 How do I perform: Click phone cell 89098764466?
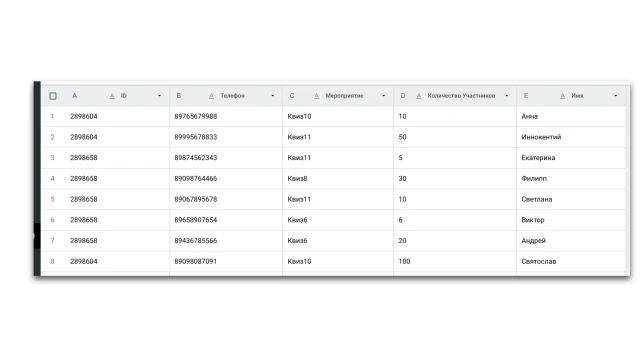[x=226, y=179]
